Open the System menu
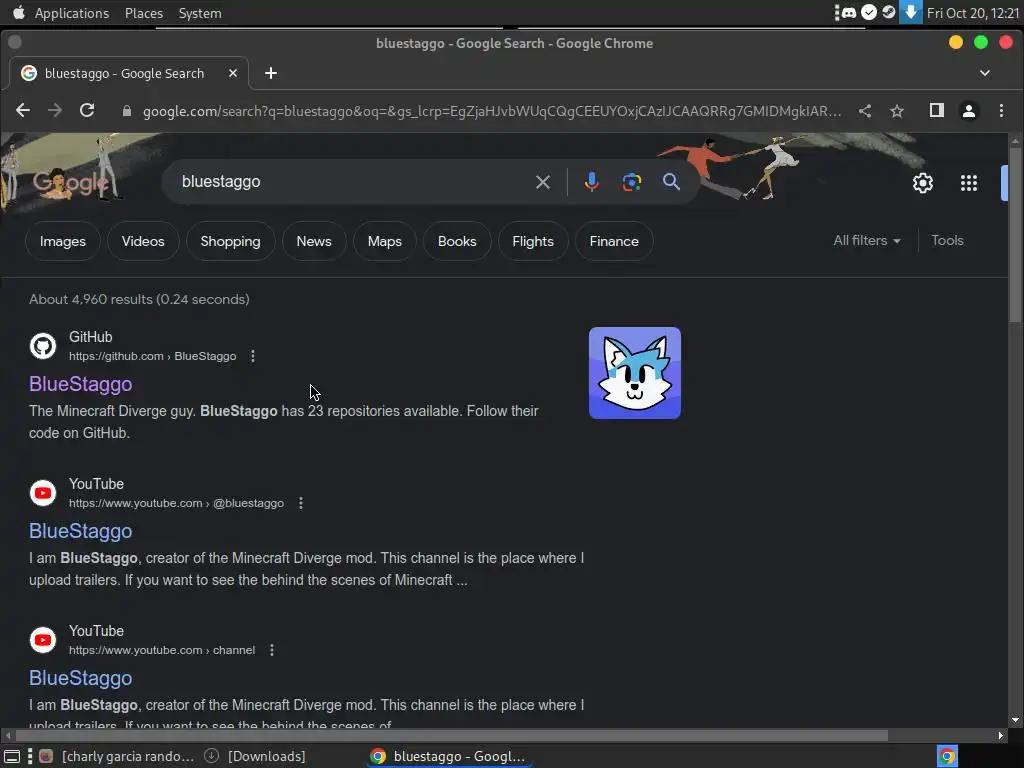Viewport: 1024px width, 768px height. point(200,13)
